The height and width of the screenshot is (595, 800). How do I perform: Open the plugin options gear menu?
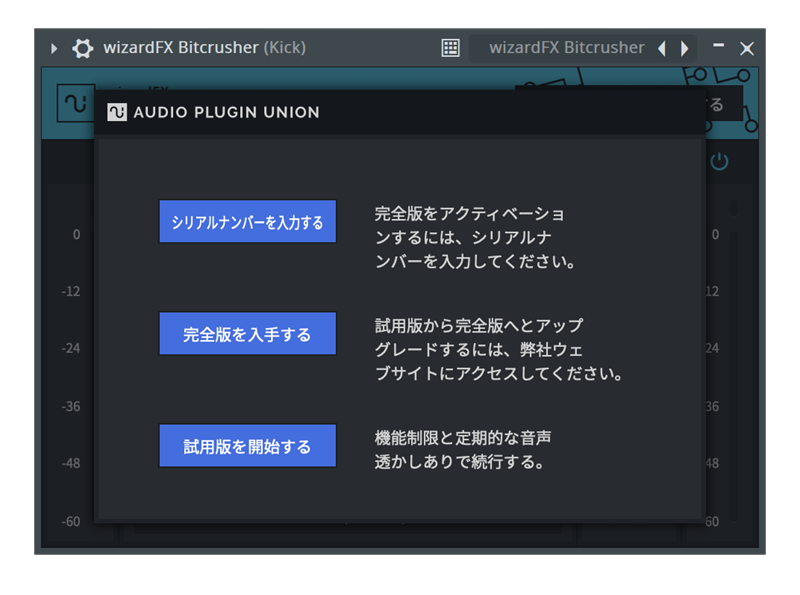tap(83, 48)
